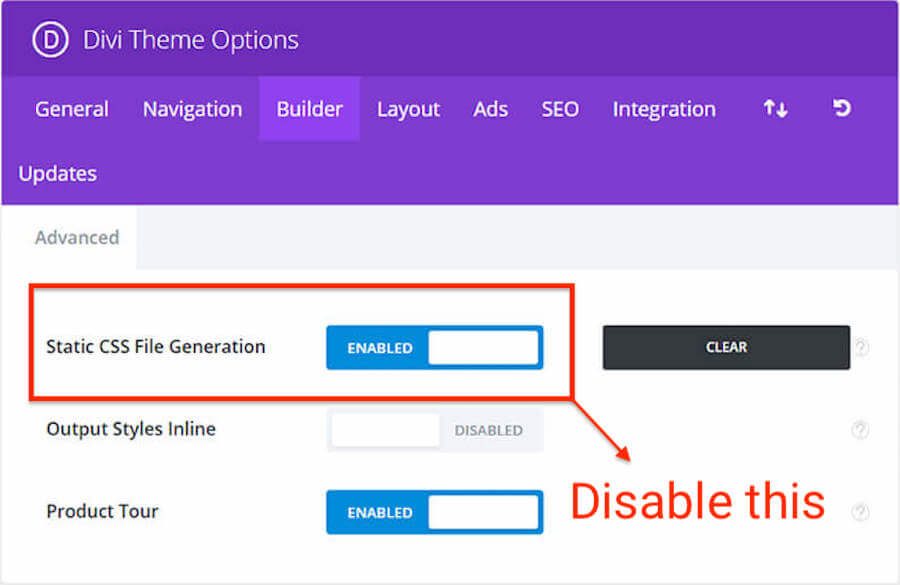
Task: Switch to the SEO tab
Action: 560,109
